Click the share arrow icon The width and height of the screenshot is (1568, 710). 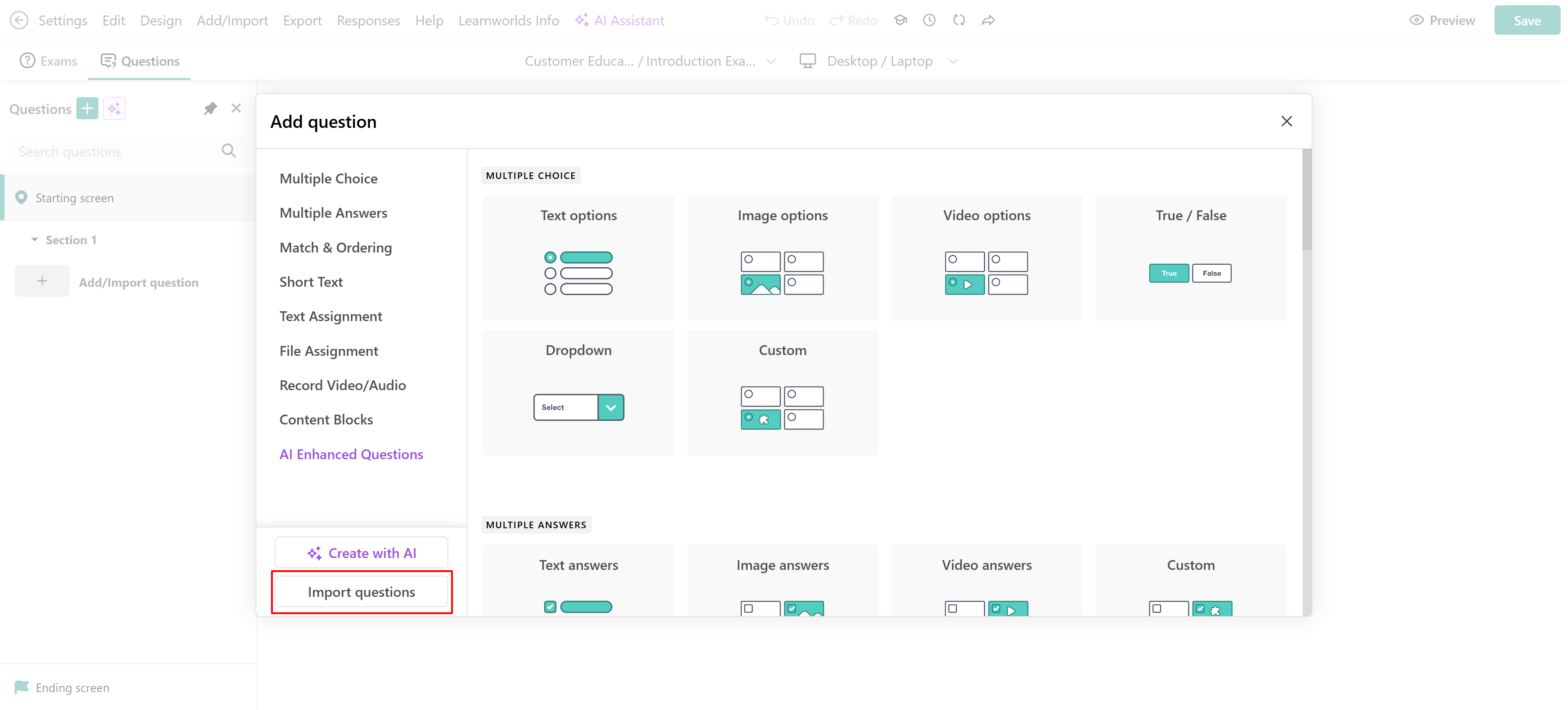(987, 20)
